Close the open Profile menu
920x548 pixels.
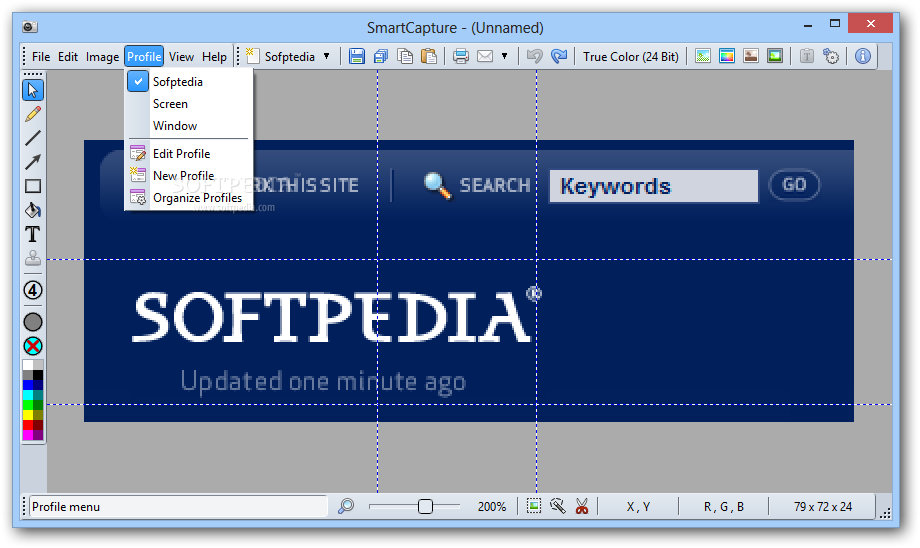[x=144, y=56]
